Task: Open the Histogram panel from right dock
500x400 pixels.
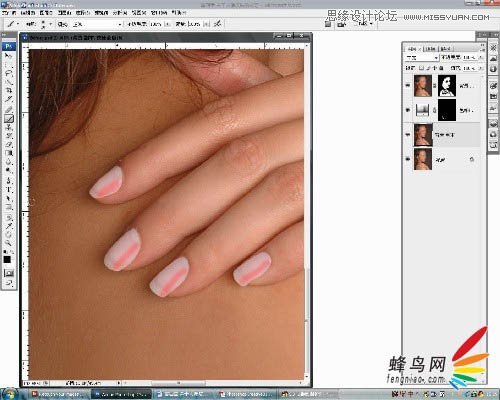Action: tap(493, 58)
